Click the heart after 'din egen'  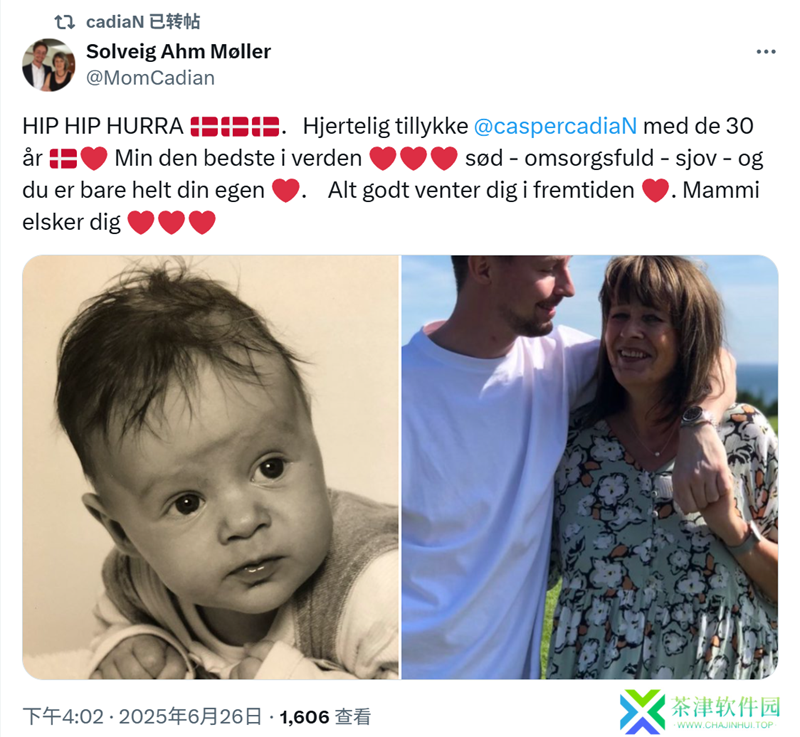click(x=285, y=190)
